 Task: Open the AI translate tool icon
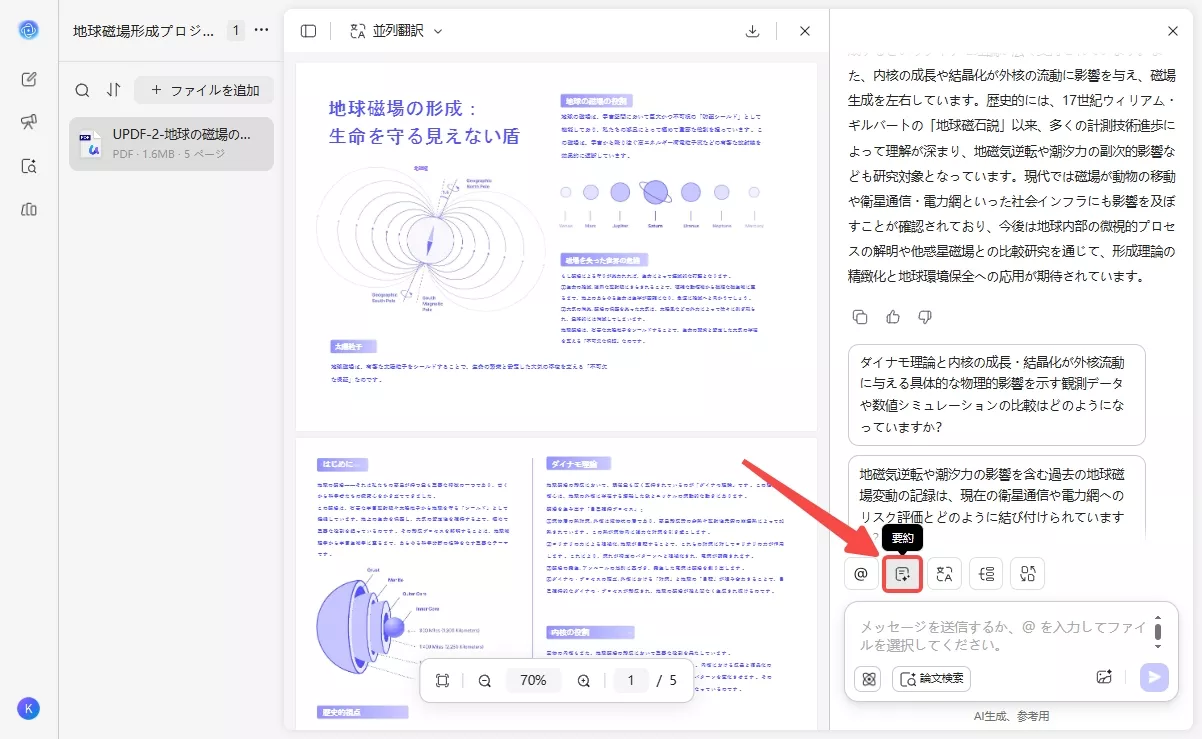(x=944, y=574)
